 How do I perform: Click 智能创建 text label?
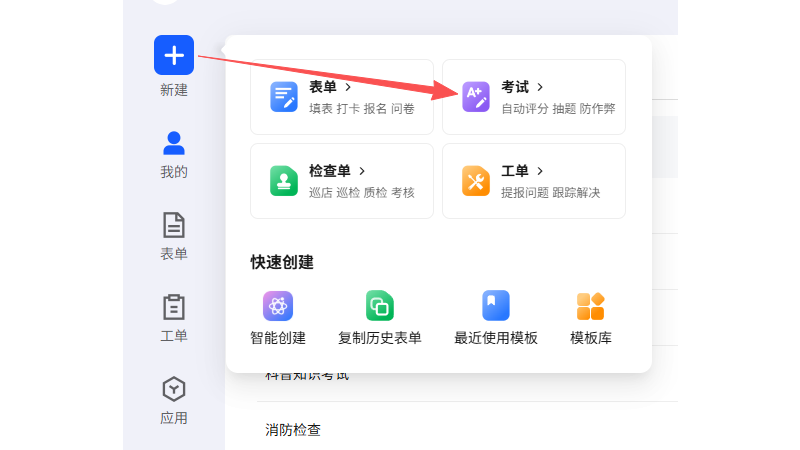278,338
